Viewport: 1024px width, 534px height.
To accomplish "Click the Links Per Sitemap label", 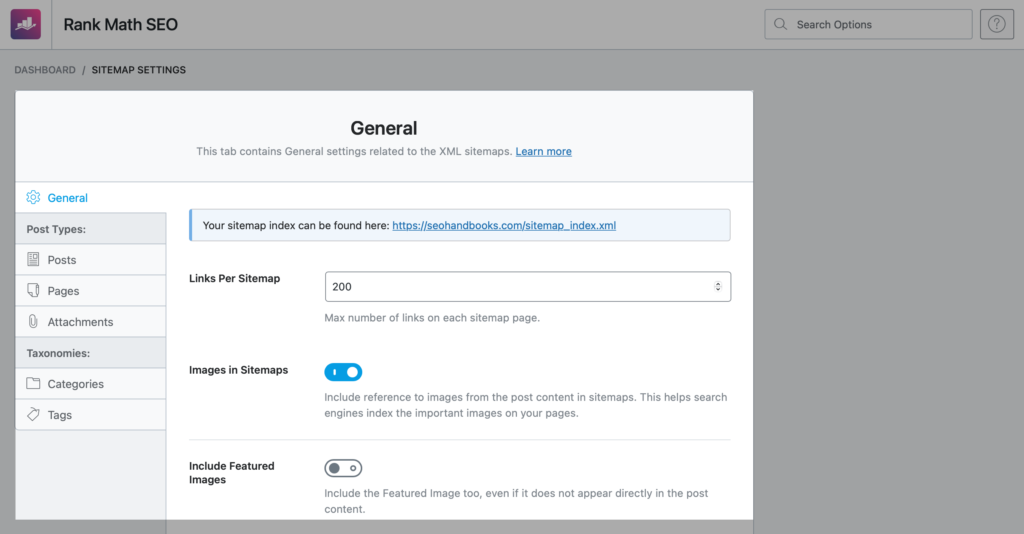I will [234, 278].
